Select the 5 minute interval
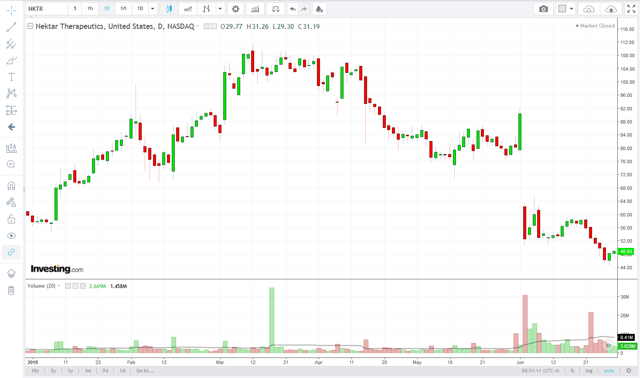Screen dimensions: 640x378 [x=75, y=9]
